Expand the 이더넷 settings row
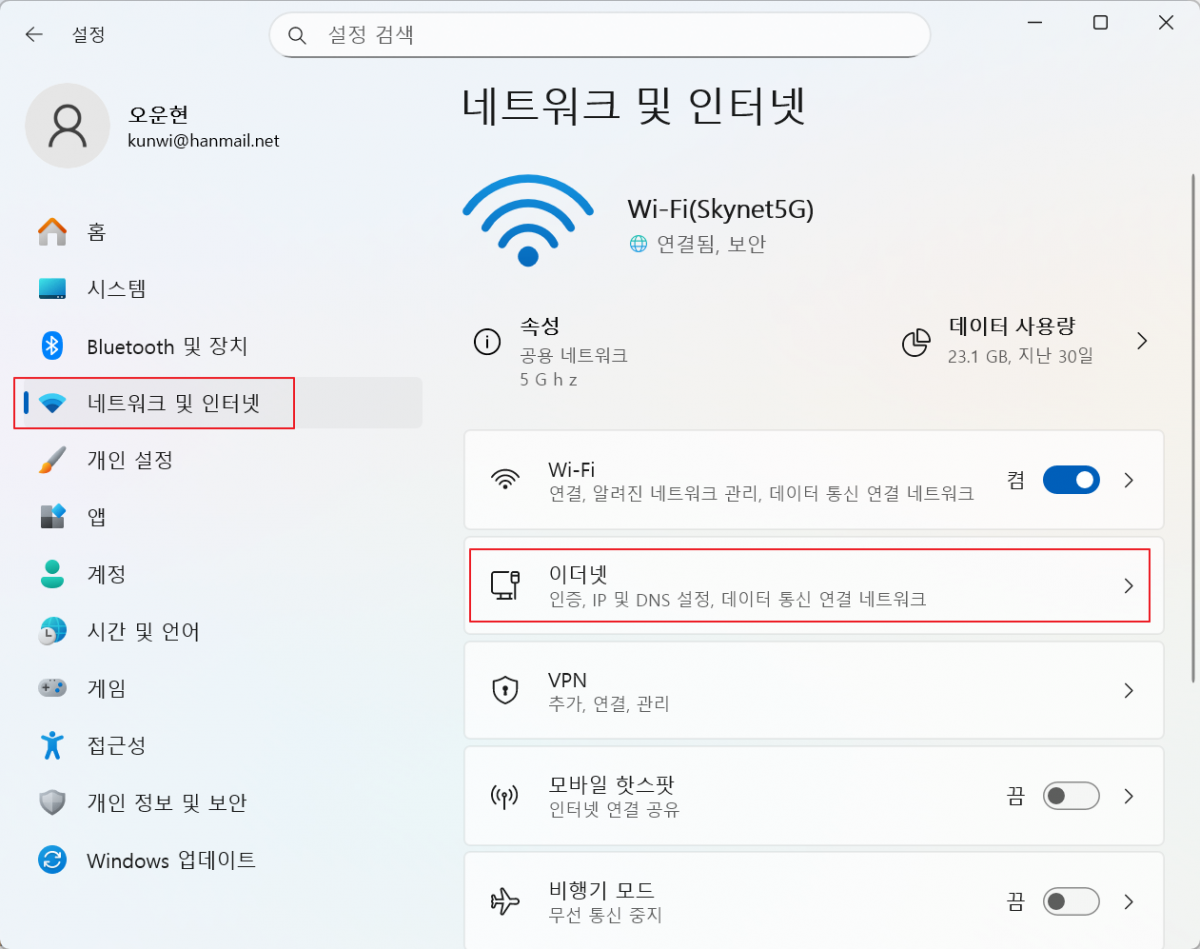Image resolution: width=1200 pixels, height=949 pixels. (1129, 586)
